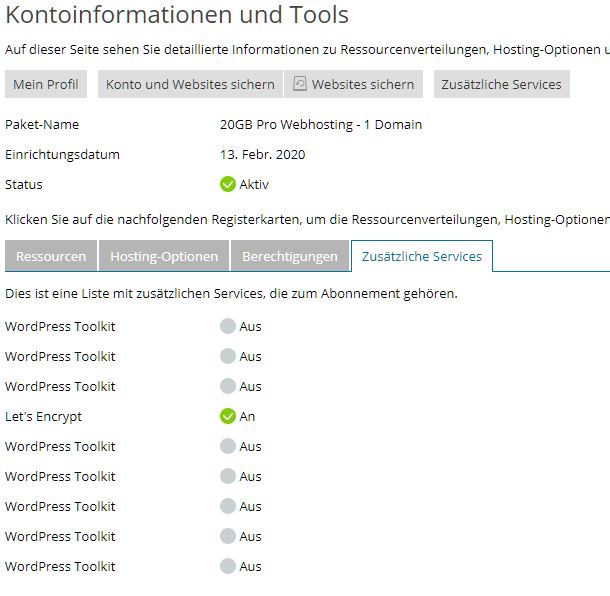The height and width of the screenshot is (596, 610).
Task: Click the date 13. Febr. 2020
Action: click(x=263, y=154)
